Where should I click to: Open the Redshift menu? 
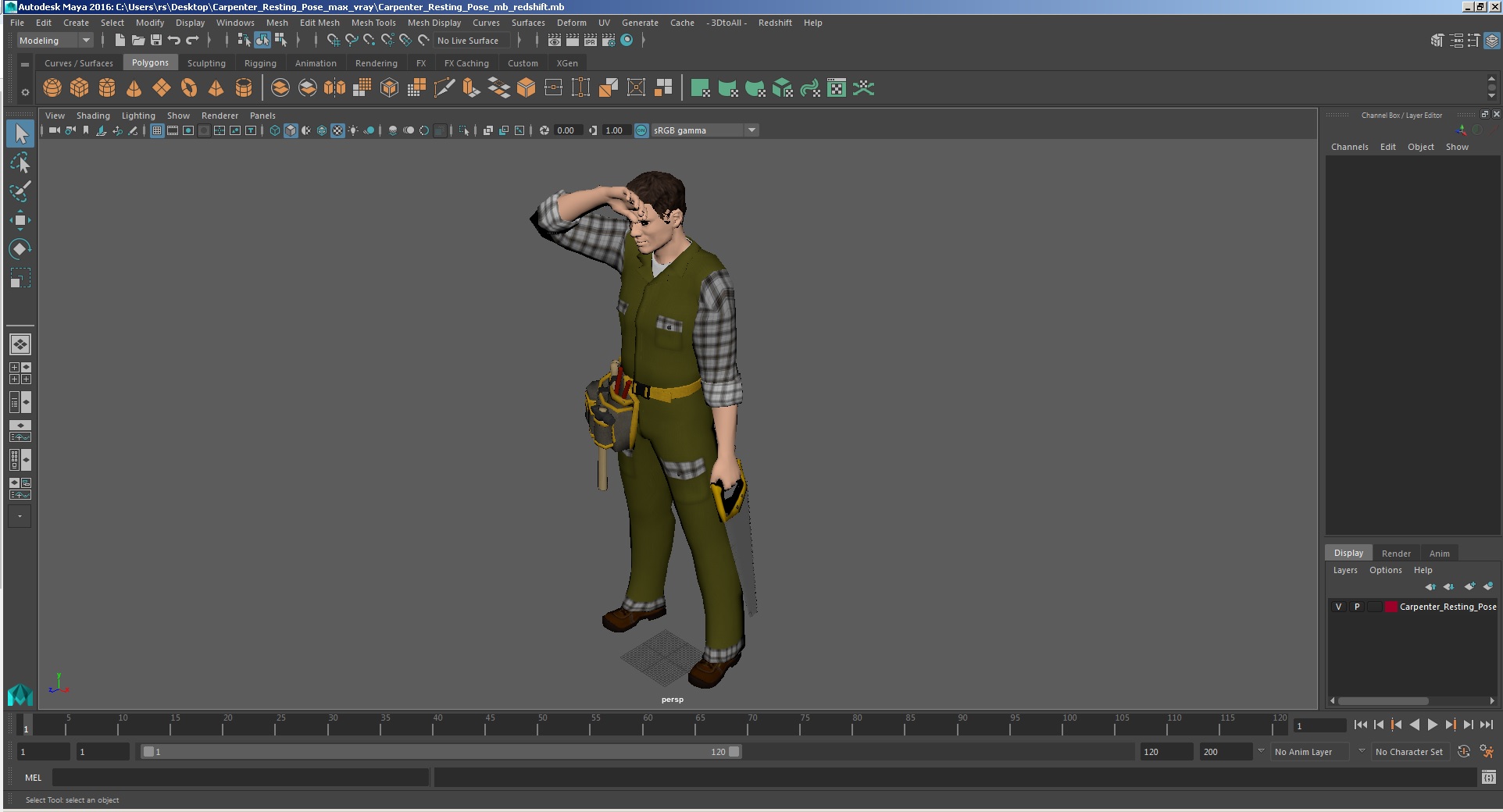(x=775, y=23)
